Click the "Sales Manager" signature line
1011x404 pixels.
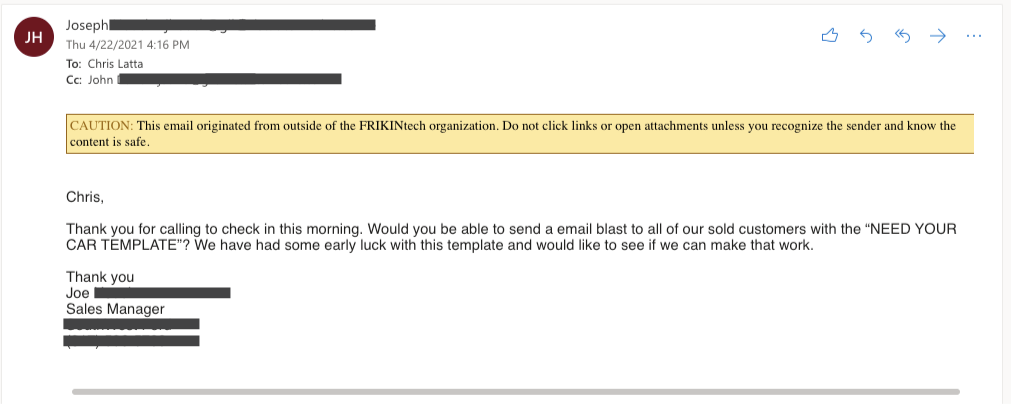point(115,309)
